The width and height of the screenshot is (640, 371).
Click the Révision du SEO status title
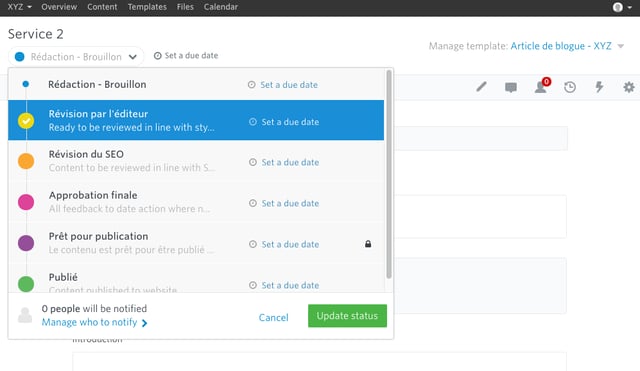point(86,154)
